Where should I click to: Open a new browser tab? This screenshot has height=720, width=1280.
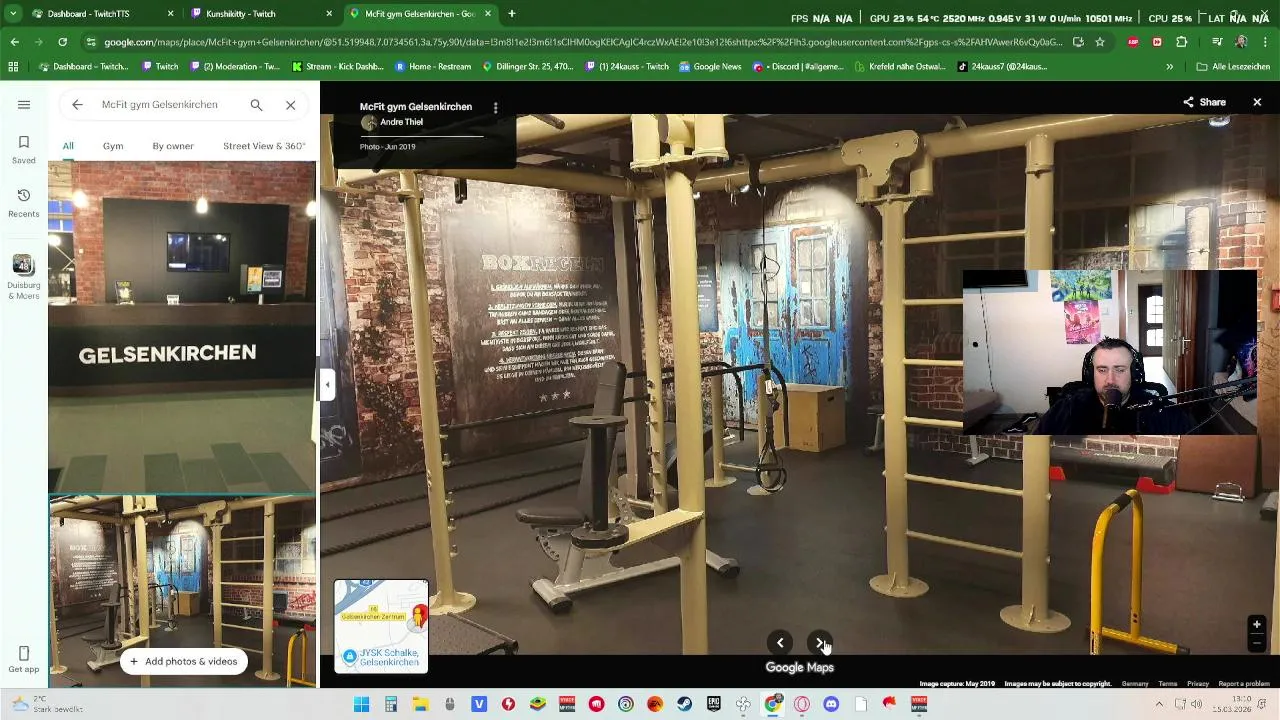click(x=512, y=14)
